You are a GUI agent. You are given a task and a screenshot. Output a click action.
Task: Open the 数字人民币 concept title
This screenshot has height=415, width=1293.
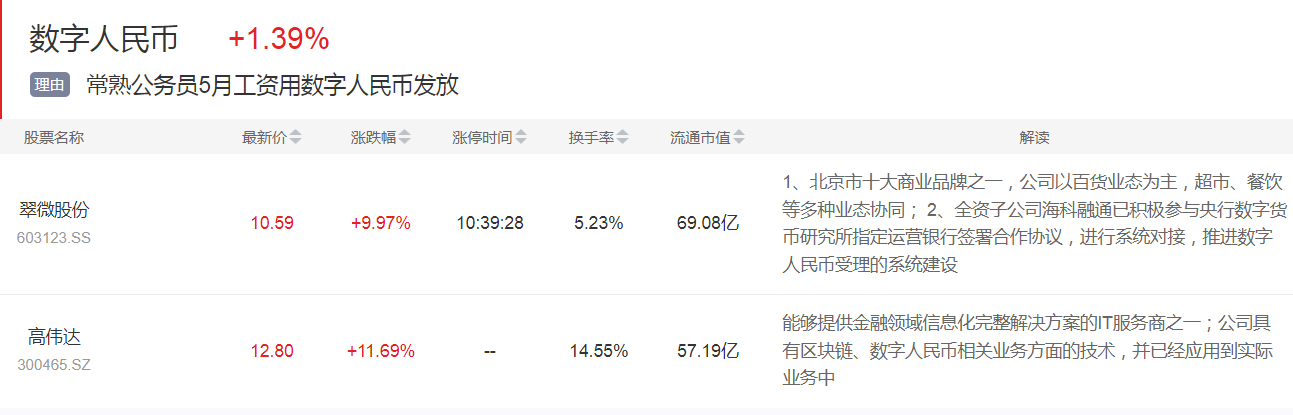tap(104, 39)
